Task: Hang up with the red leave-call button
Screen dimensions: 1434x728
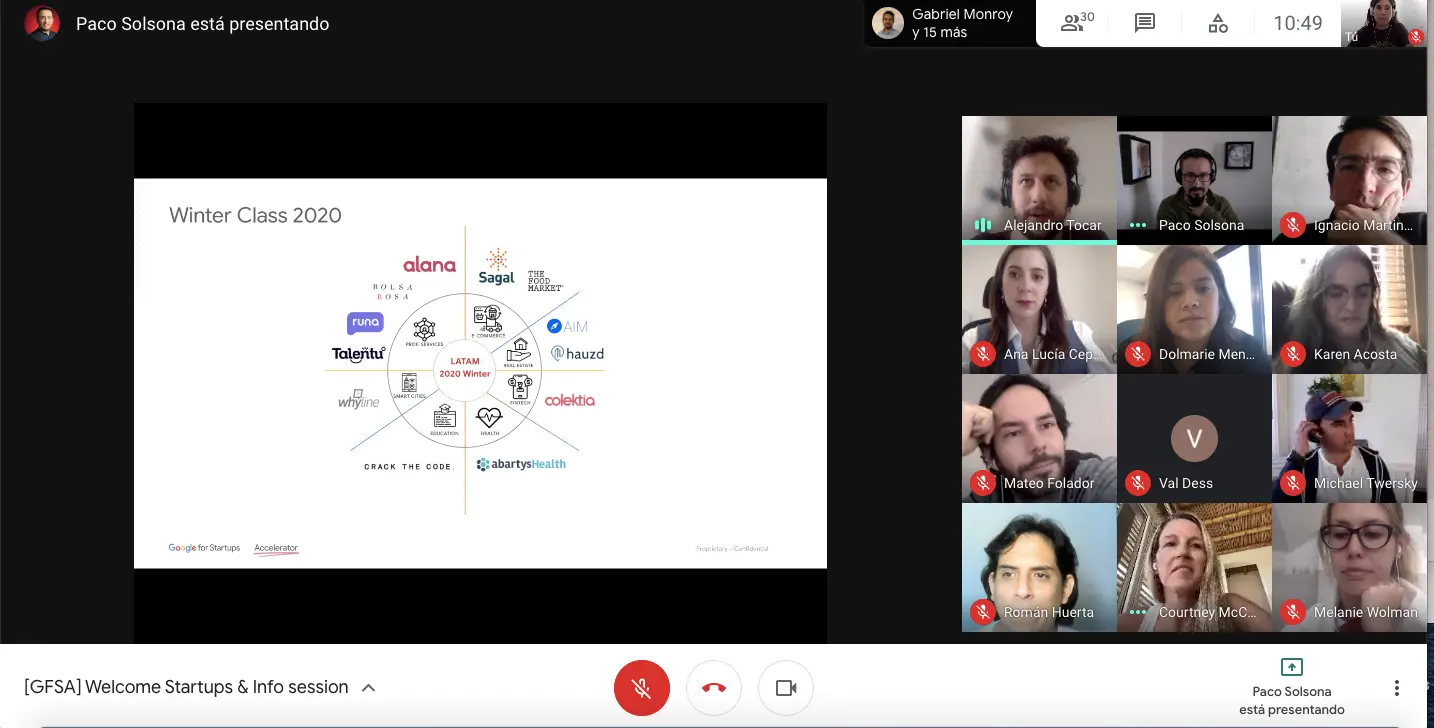Action: pyautogui.click(x=714, y=688)
